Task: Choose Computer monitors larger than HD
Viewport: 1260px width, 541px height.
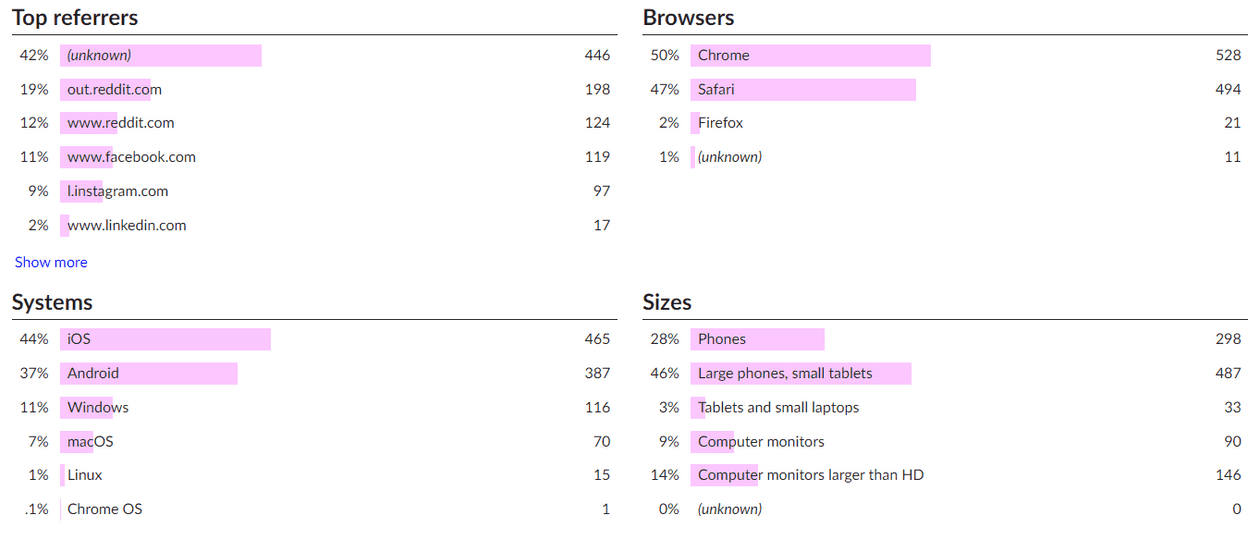Action: pyautogui.click(x=810, y=475)
